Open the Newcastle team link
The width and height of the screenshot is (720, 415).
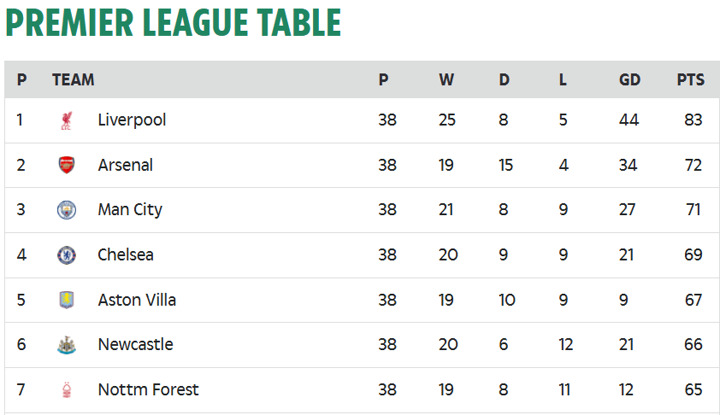tap(135, 345)
